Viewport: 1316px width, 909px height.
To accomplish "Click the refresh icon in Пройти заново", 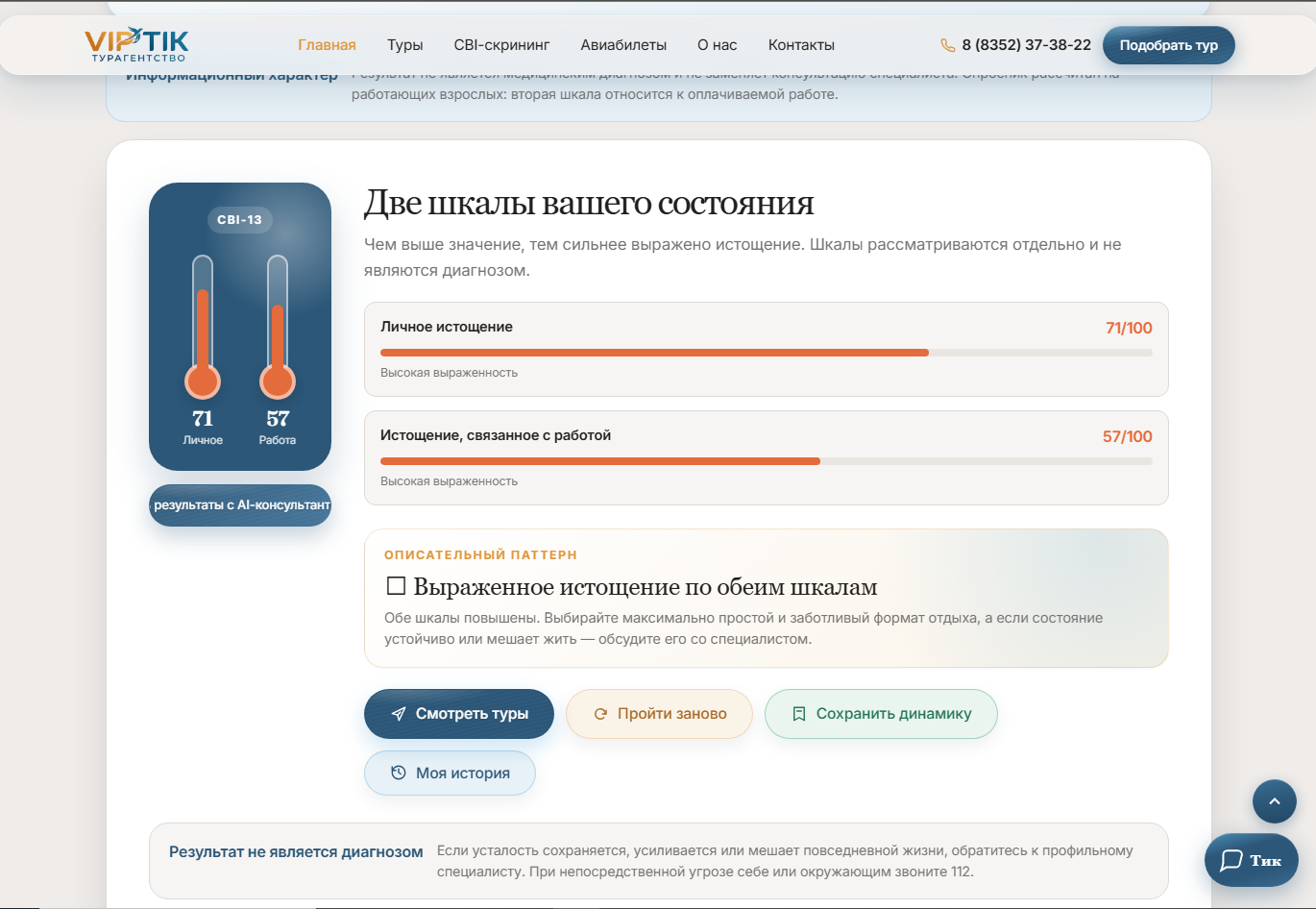I will 600,714.
